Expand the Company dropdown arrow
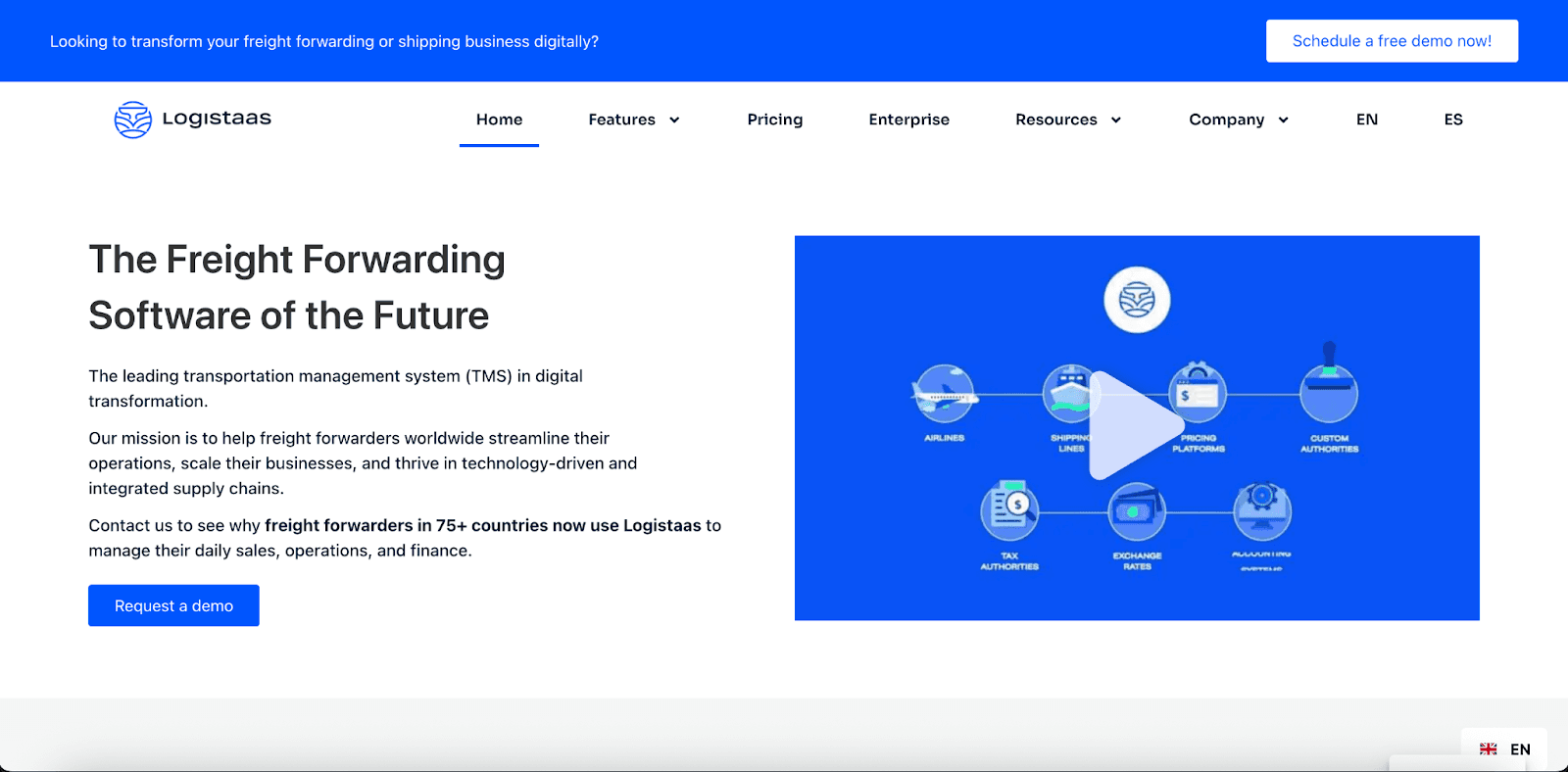This screenshot has height=772, width=1568. point(1283,121)
